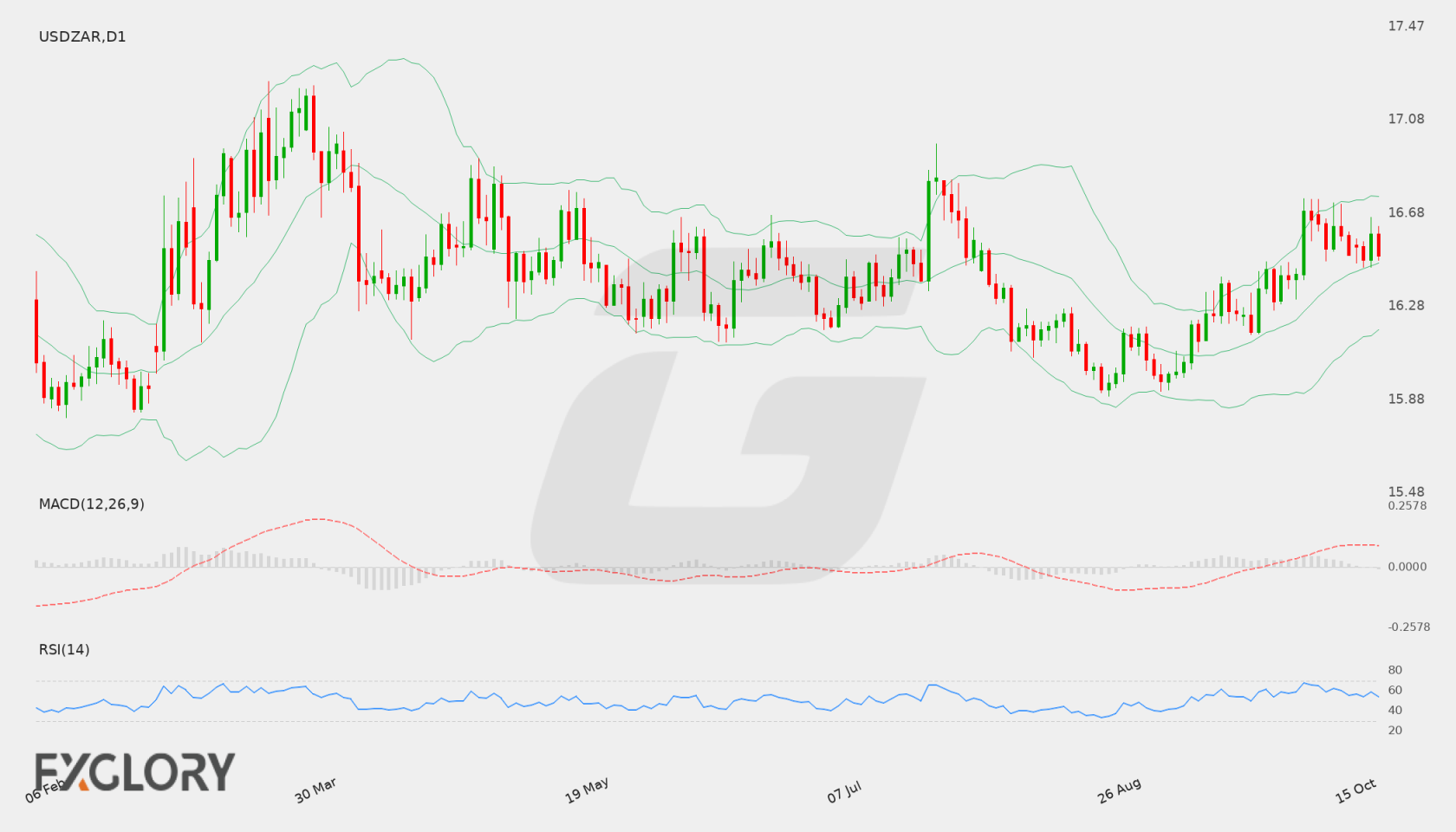1456x832 pixels.
Task: Click the 26 Aug date label
Action: coord(1119,790)
